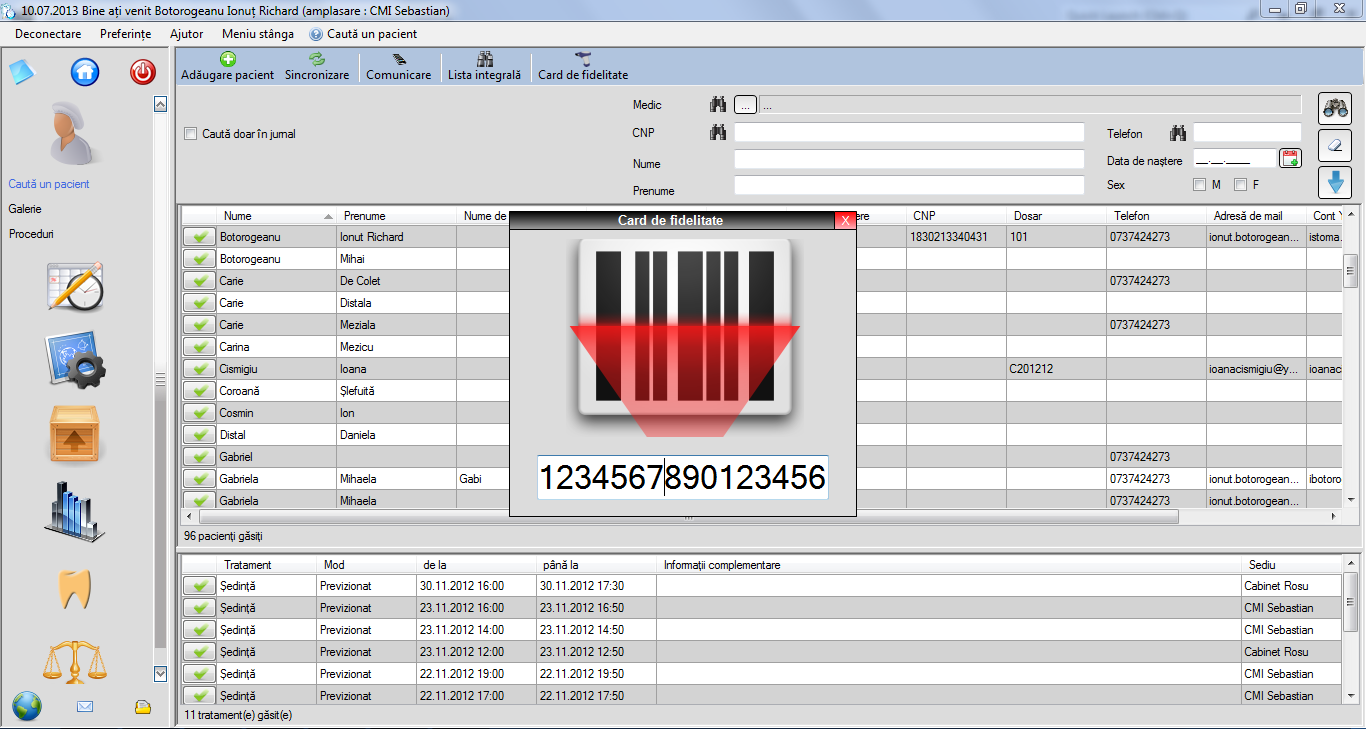
Task: Click the Telefon search input field
Action: click(x=1247, y=132)
